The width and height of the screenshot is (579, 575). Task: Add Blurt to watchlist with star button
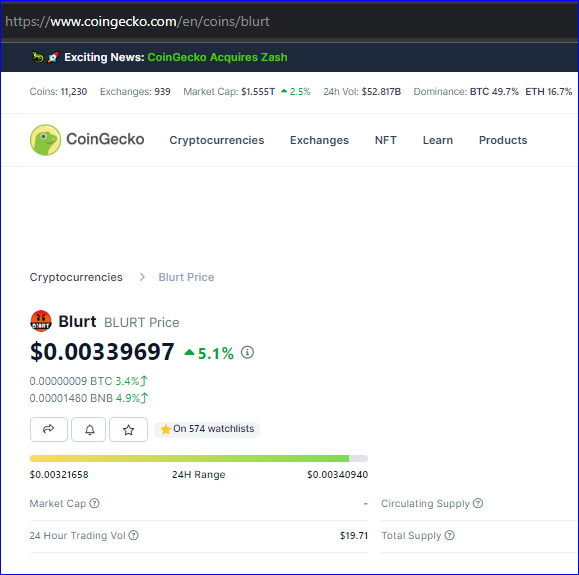click(129, 429)
